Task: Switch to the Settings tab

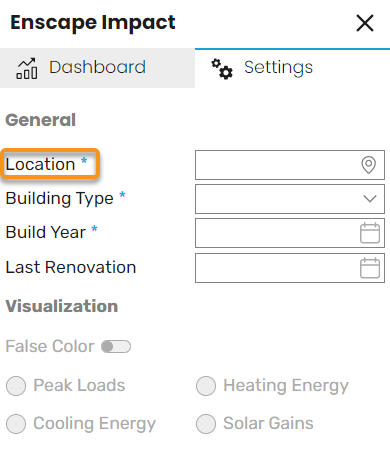Action: click(292, 68)
